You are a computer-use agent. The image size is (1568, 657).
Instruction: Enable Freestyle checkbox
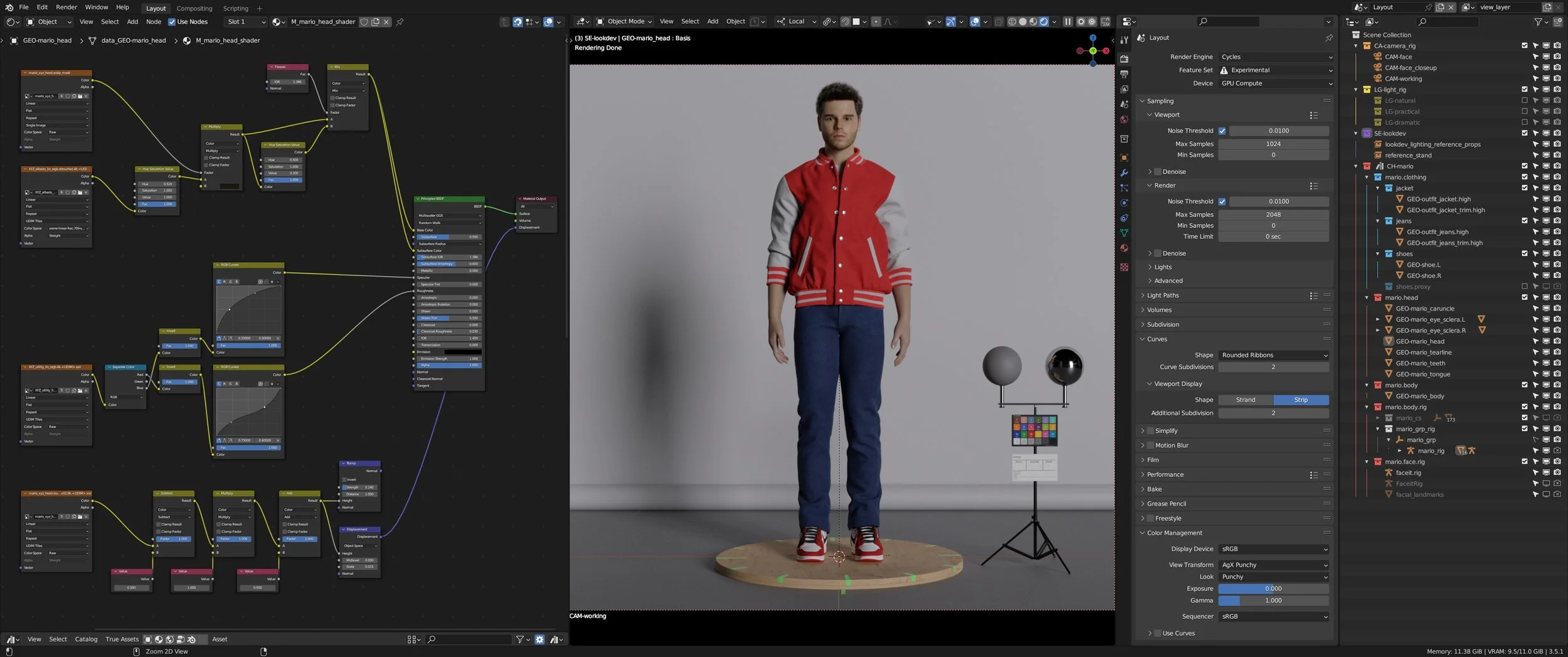tap(1150, 518)
